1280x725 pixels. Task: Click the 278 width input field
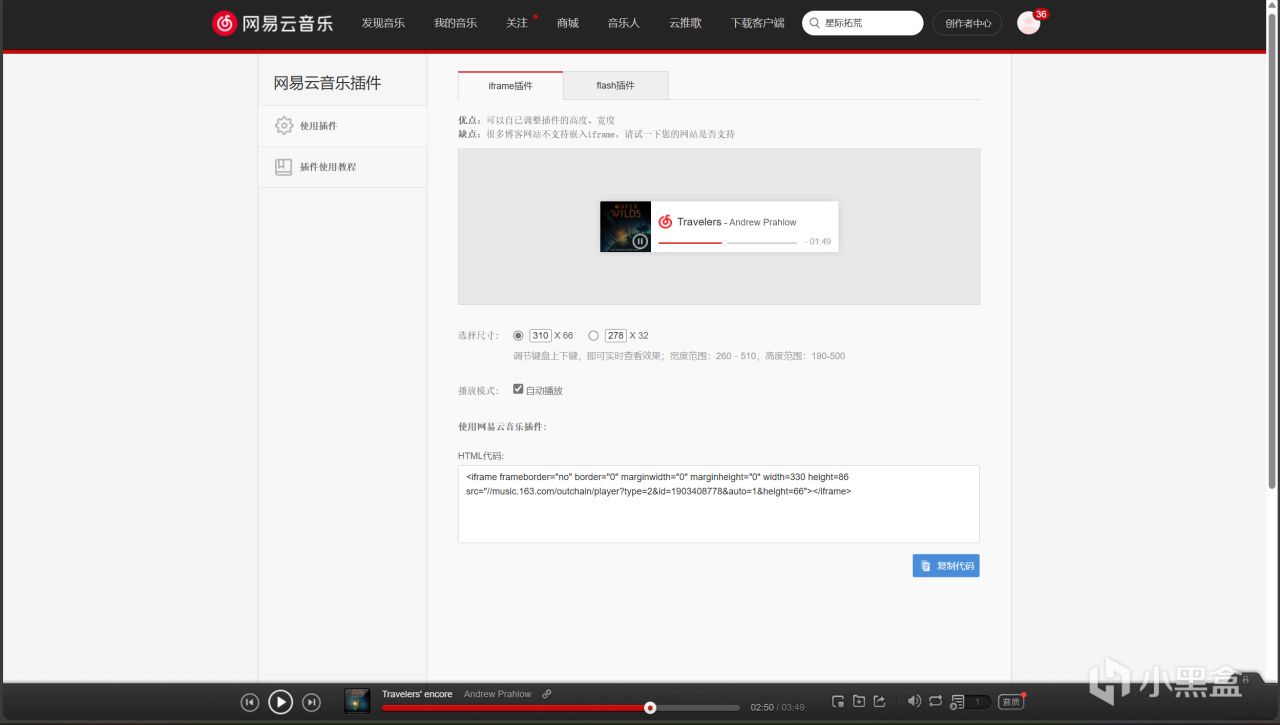(616, 336)
